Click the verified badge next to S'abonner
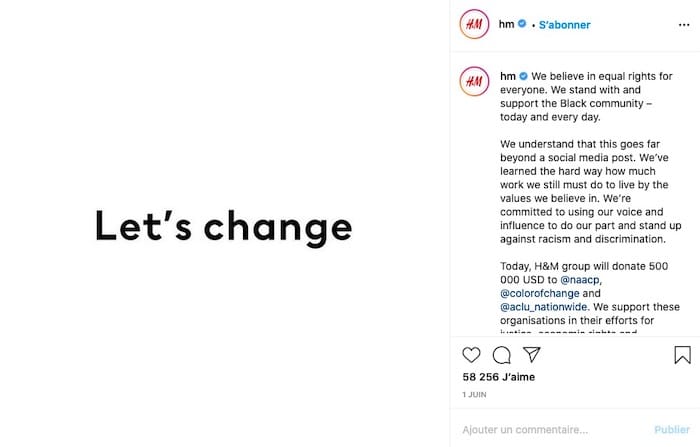Screen dimensions: 700x447 point(521,25)
